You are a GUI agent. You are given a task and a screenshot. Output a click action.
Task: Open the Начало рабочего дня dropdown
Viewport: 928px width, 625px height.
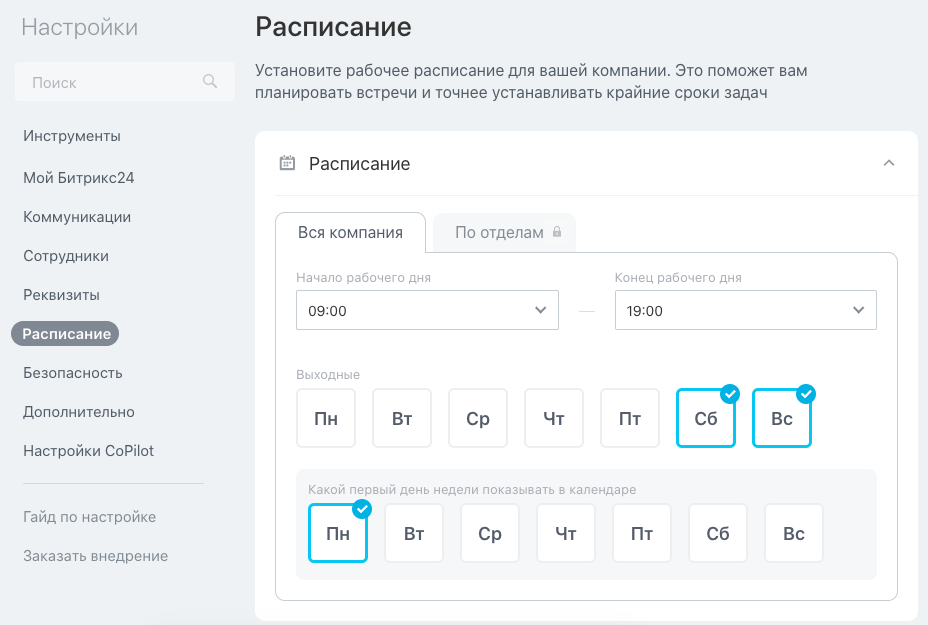point(427,310)
